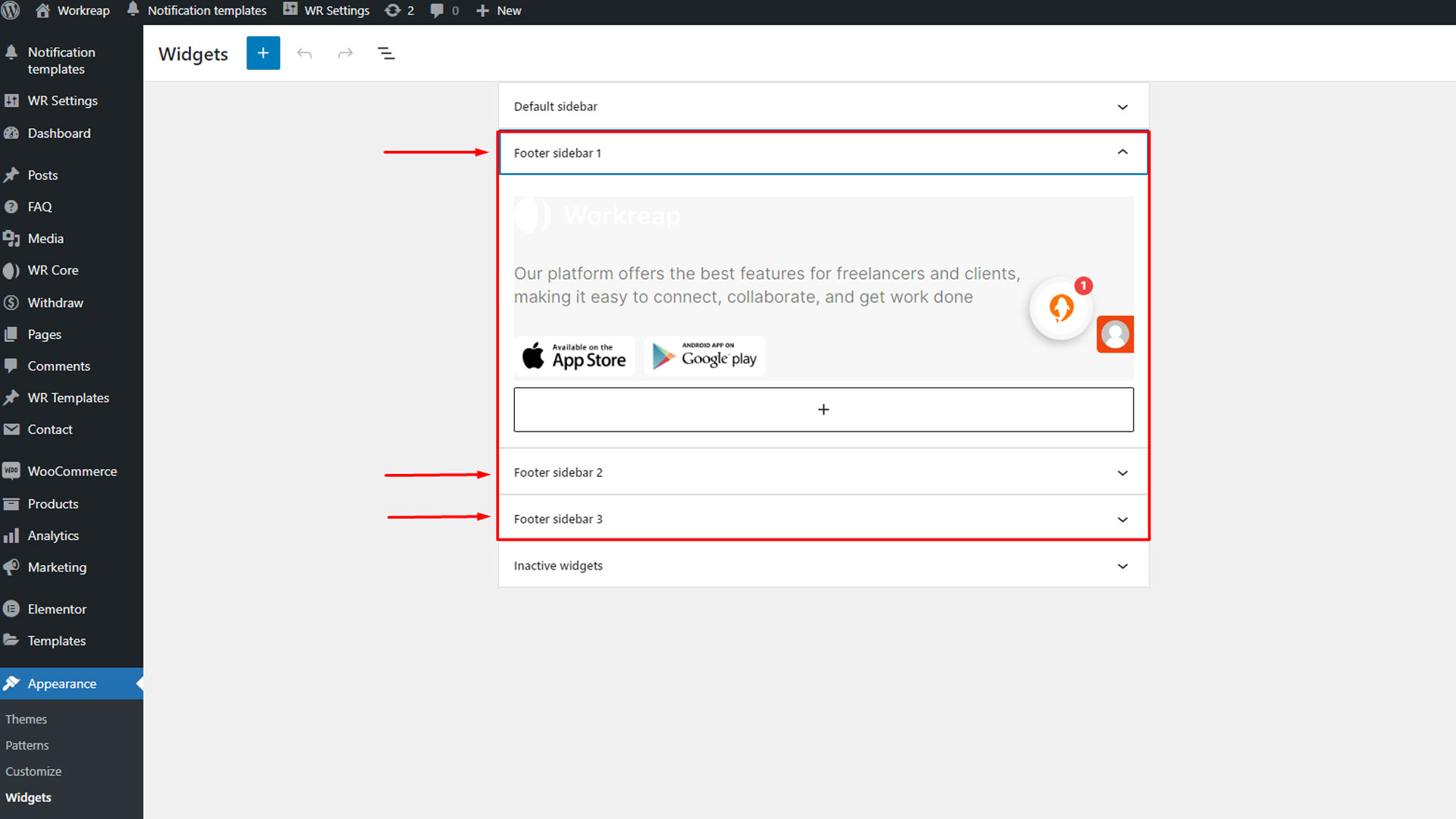Screen dimensions: 1456x819
Task: Go to Themes under Appearance
Action: pyautogui.click(x=26, y=719)
